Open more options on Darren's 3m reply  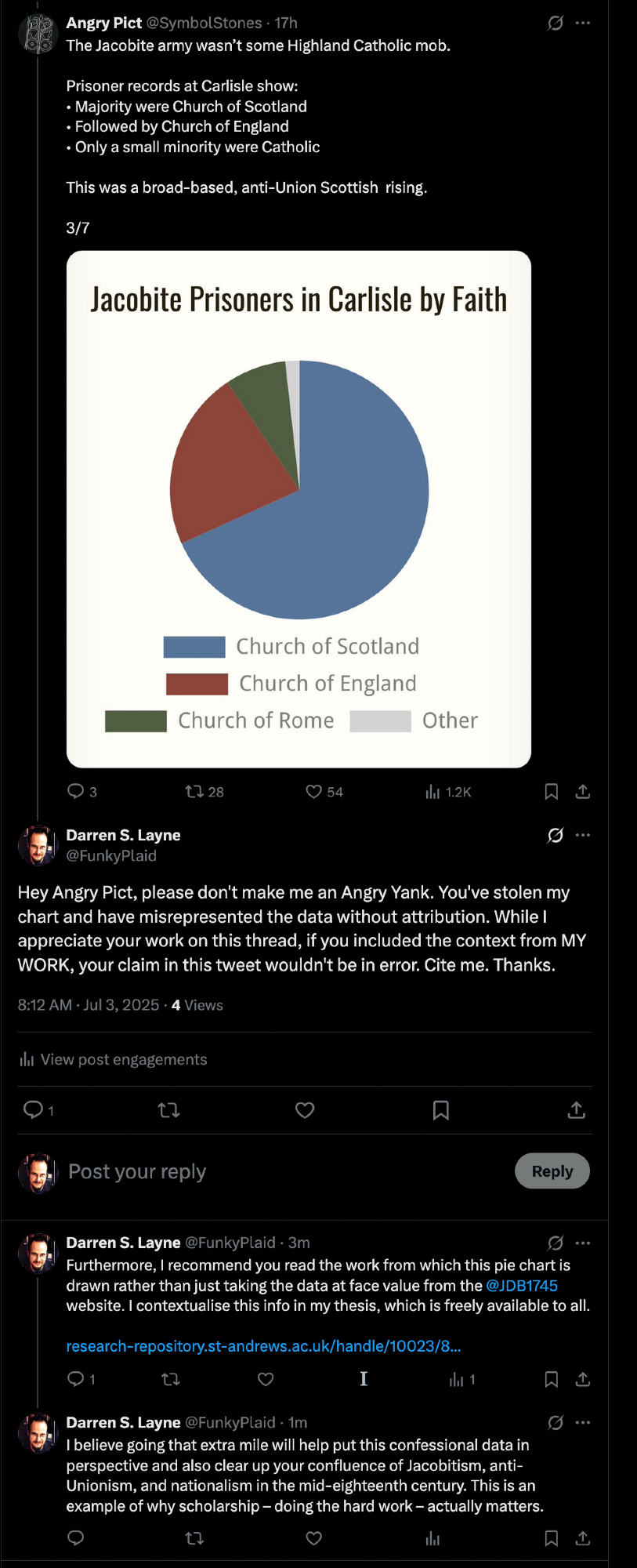583,1243
